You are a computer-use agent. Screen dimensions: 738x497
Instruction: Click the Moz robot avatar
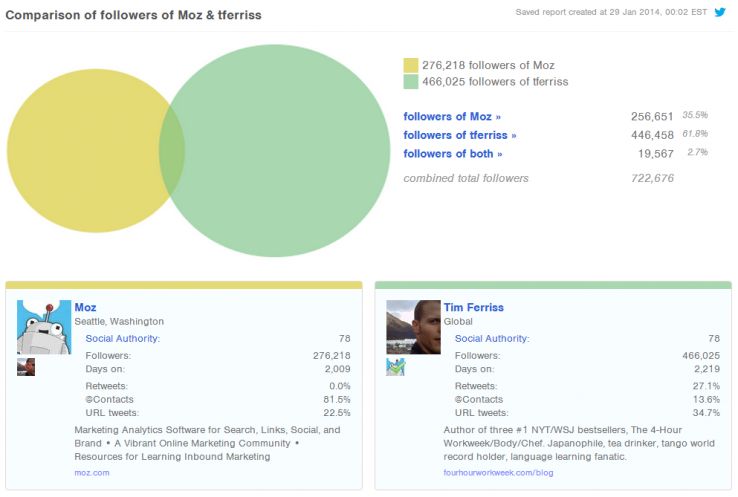click(x=44, y=327)
